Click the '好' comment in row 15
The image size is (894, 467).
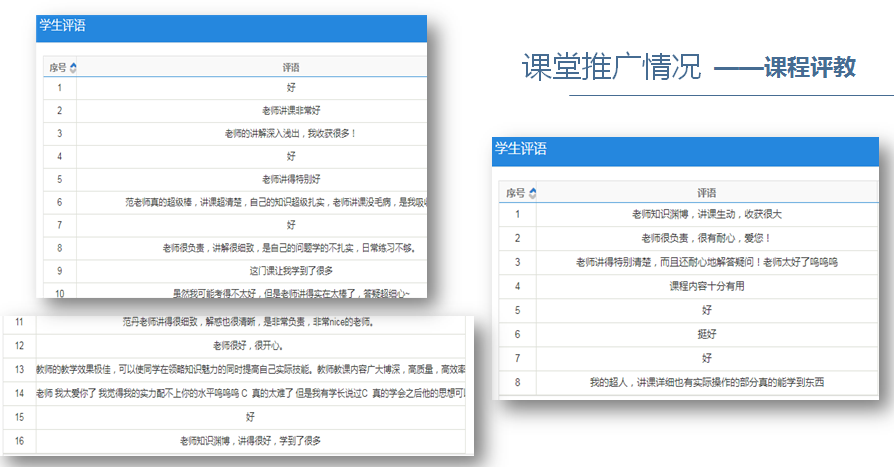coord(250,417)
